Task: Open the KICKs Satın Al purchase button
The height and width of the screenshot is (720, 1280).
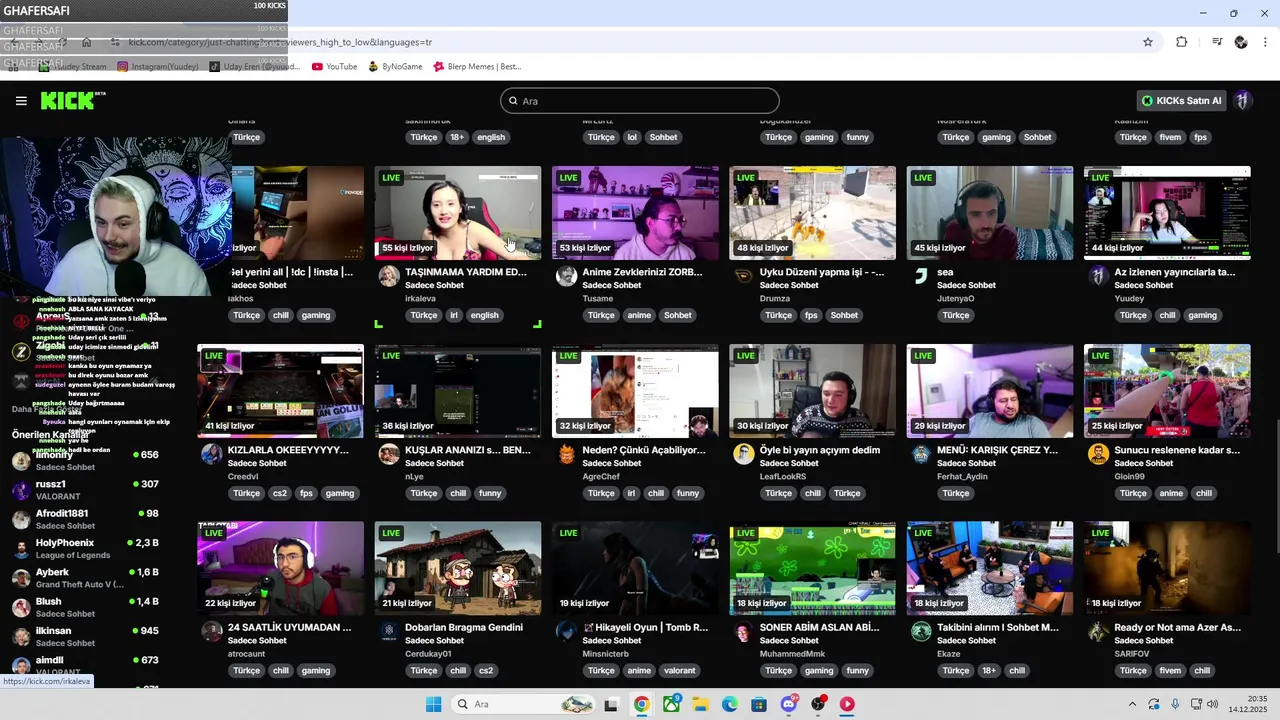Action: coord(1182,101)
